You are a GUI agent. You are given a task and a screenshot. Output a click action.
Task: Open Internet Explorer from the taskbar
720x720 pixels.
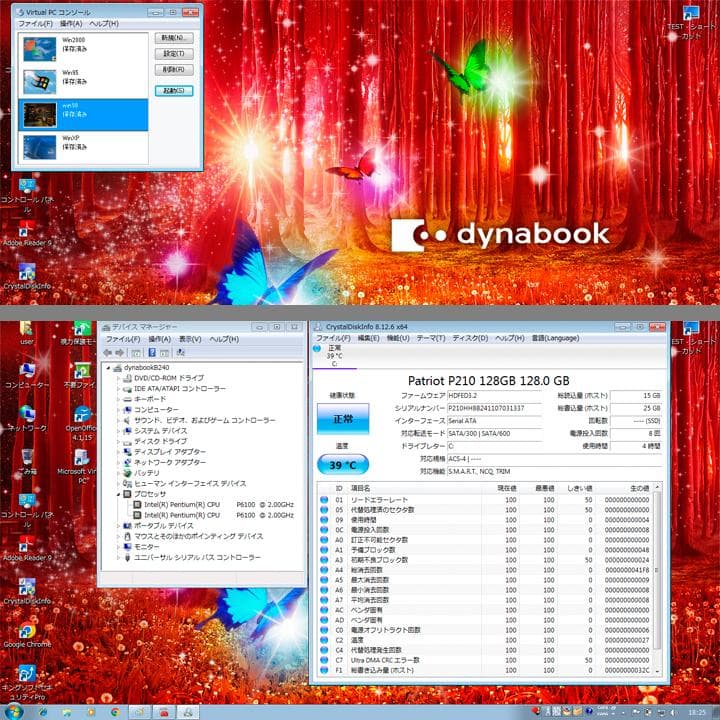[x=43, y=712]
